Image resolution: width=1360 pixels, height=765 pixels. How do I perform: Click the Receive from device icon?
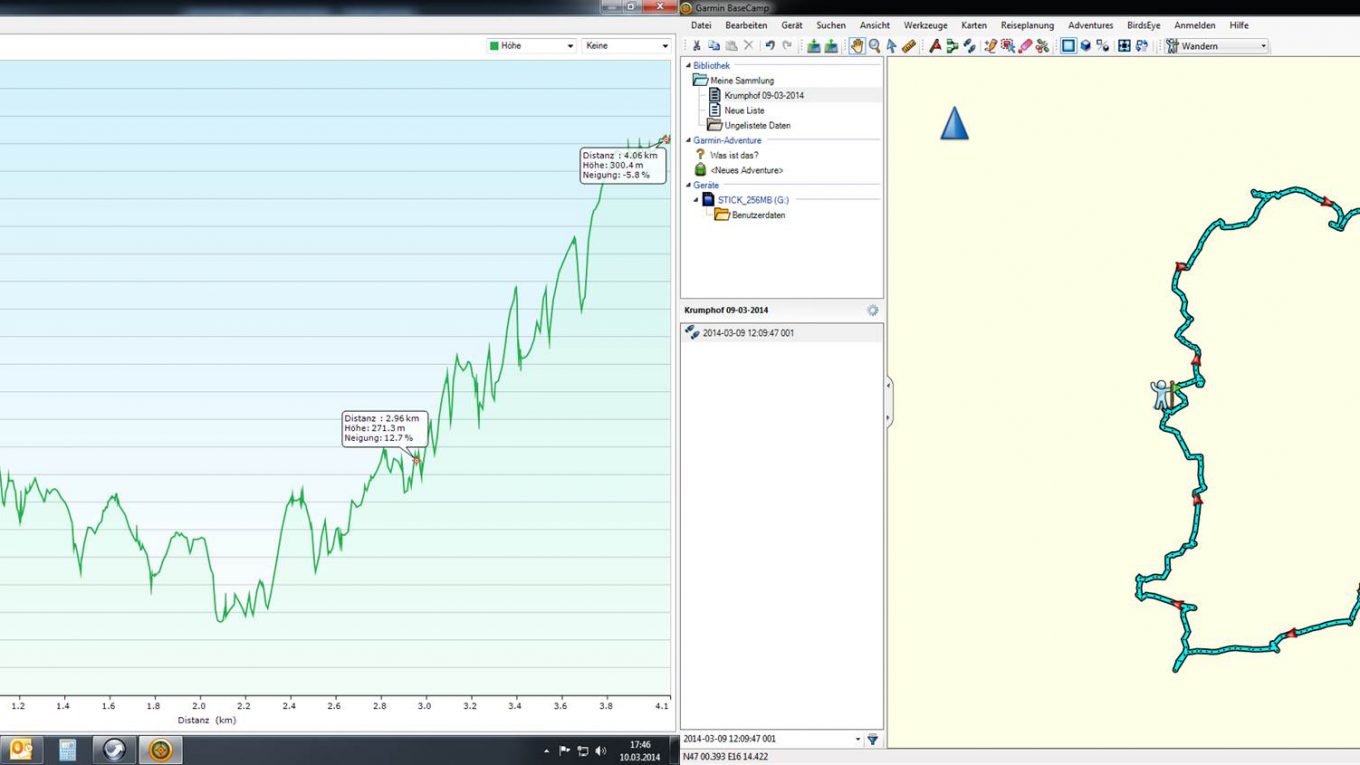click(x=831, y=46)
